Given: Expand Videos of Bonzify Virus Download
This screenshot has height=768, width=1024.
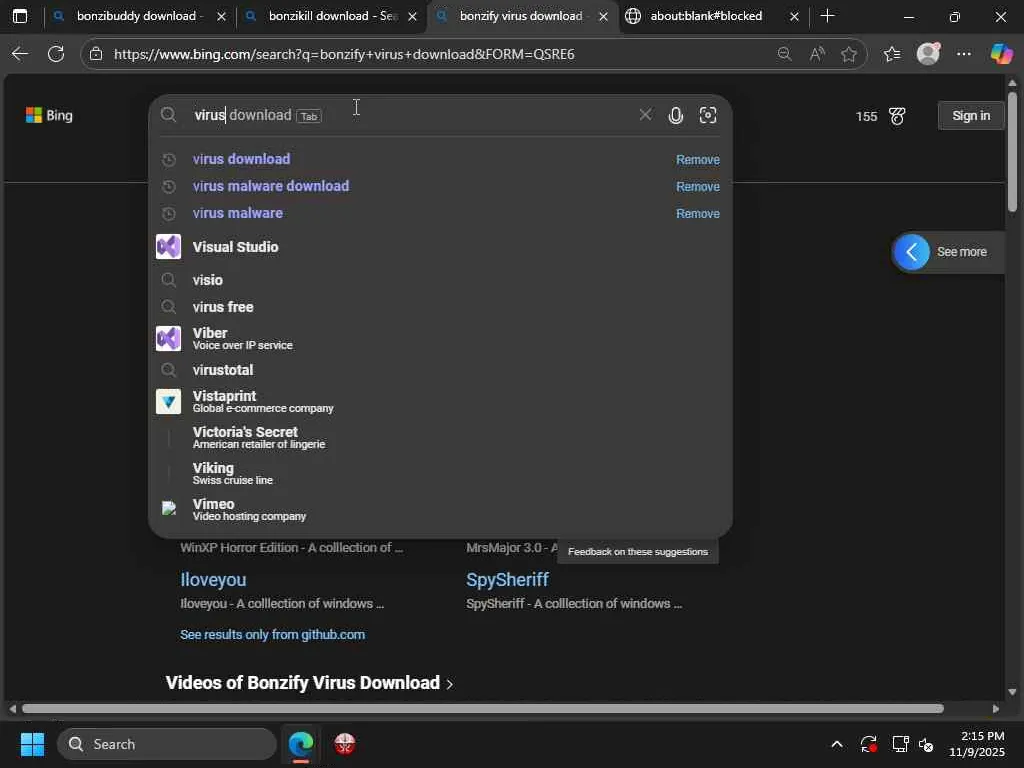Looking at the screenshot, I should 309,683.
